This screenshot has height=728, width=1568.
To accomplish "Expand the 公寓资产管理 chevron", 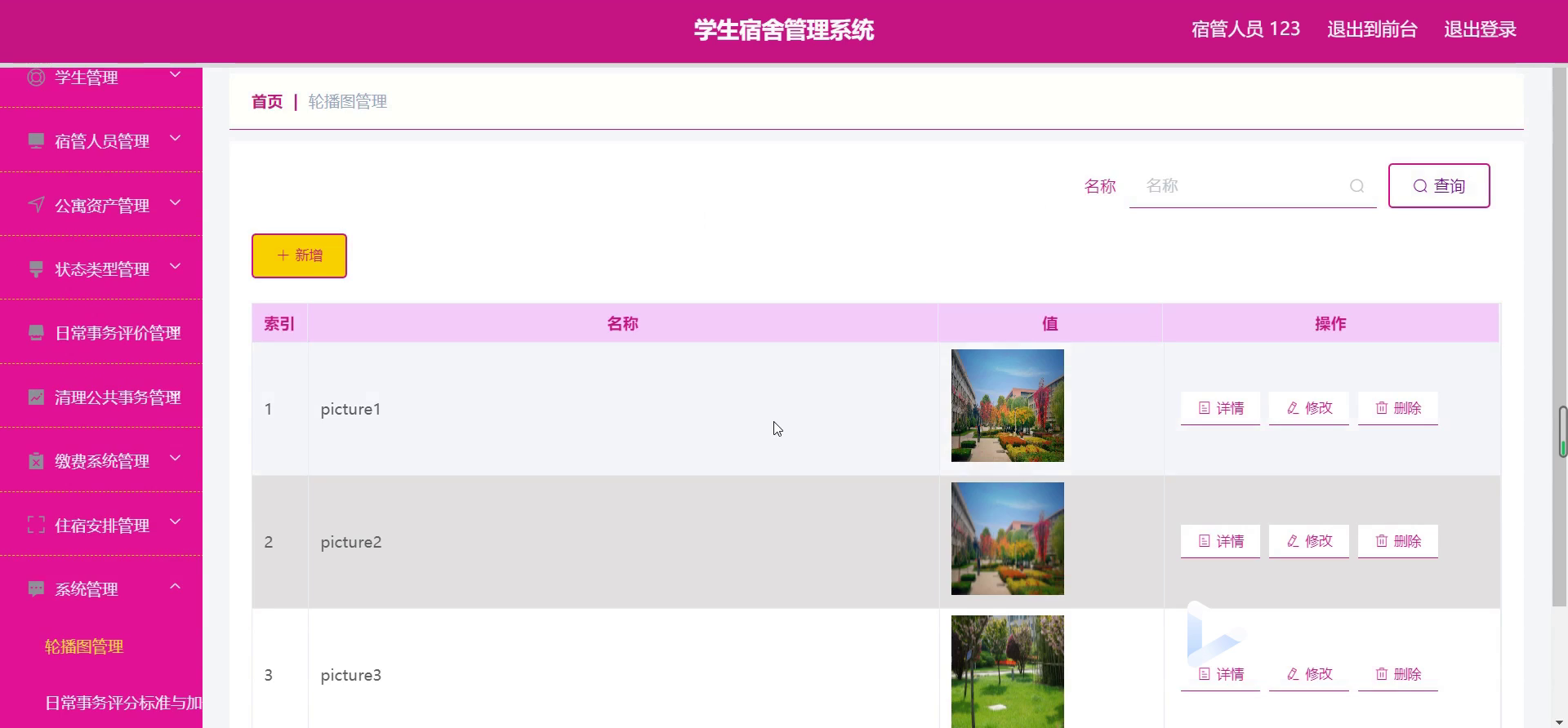I will pos(175,202).
